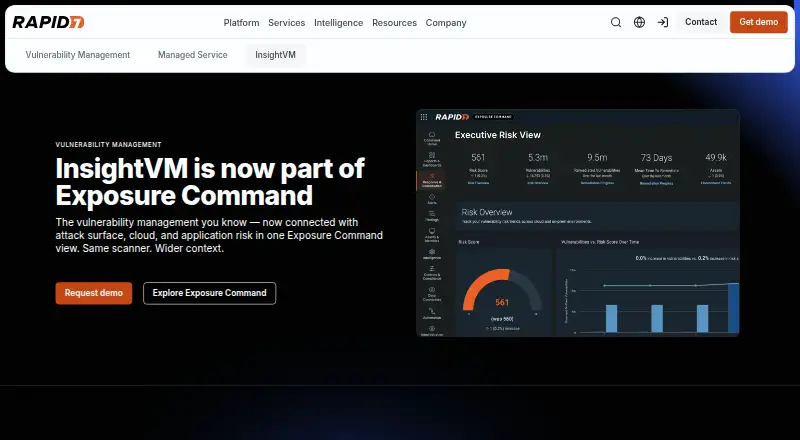Select the Alerts icon in dashboard sidebar
The image size is (800, 440).
point(432,199)
